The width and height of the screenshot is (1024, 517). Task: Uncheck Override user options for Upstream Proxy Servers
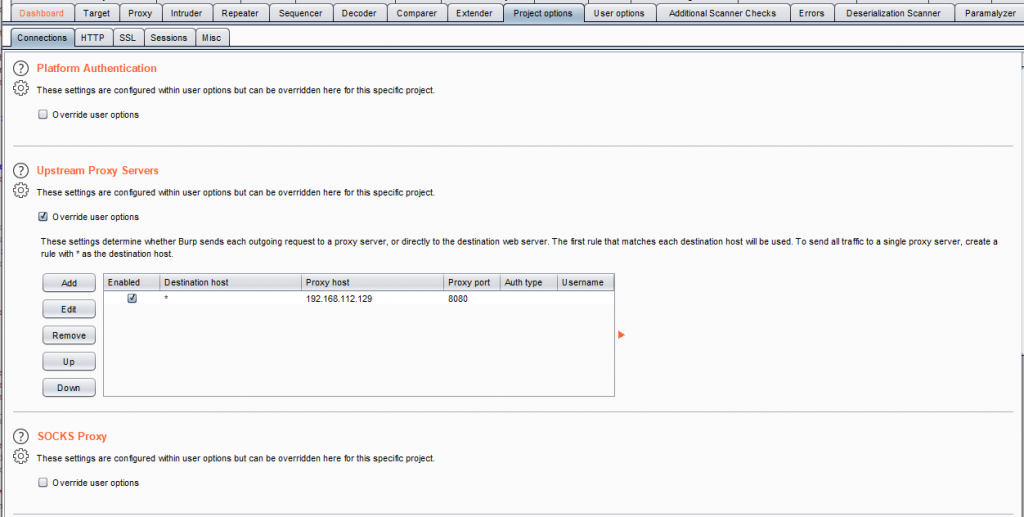(43, 217)
